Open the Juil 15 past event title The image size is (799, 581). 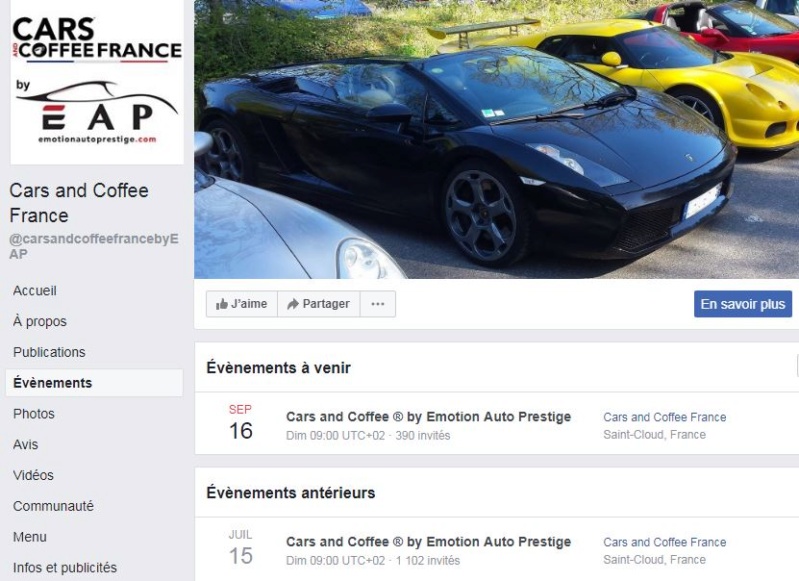428,542
